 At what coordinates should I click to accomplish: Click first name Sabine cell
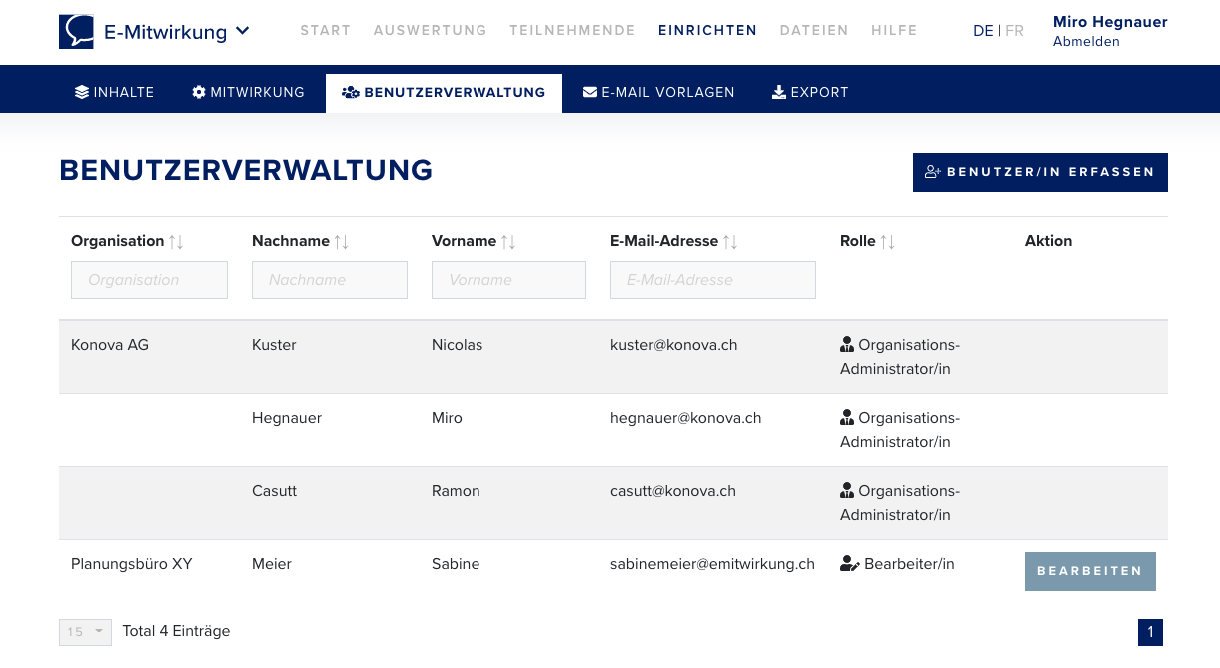pos(455,564)
